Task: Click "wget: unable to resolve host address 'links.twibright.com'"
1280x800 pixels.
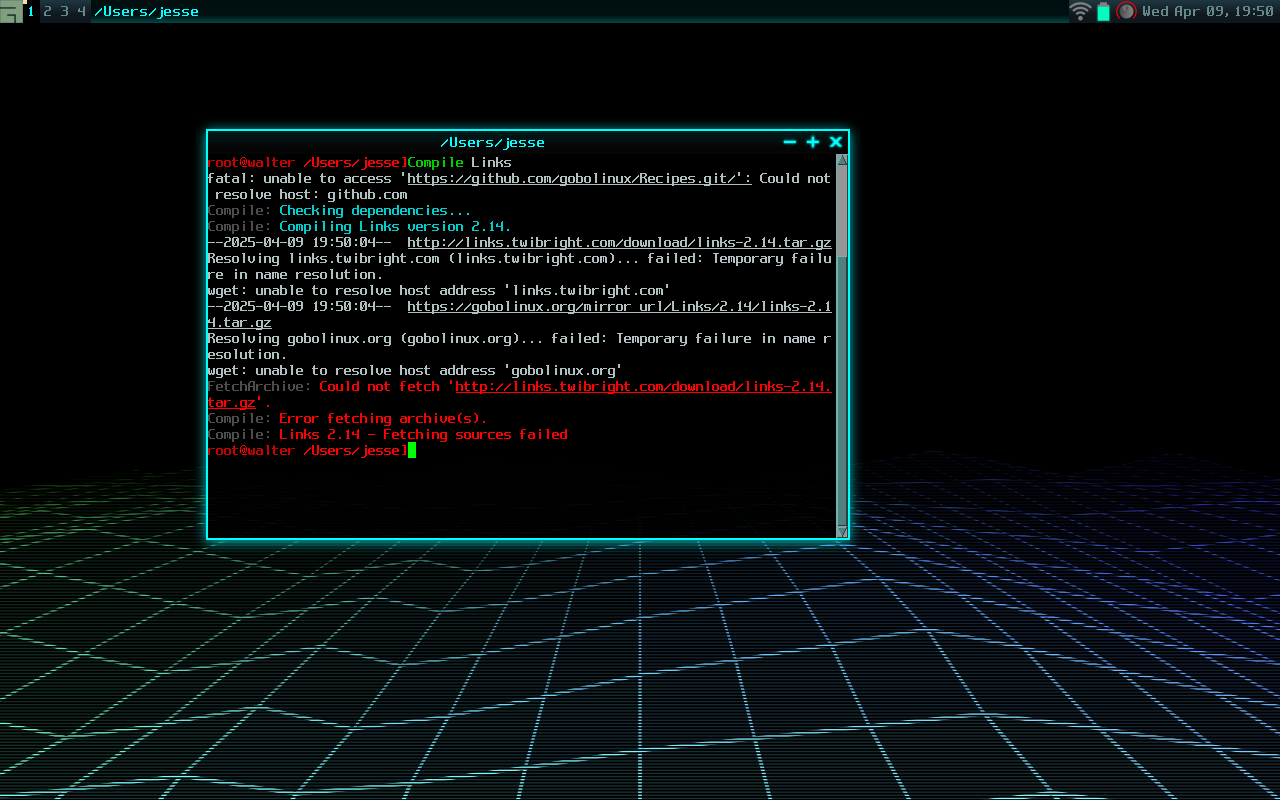Action: pyautogui.click(x=439, y=290)
